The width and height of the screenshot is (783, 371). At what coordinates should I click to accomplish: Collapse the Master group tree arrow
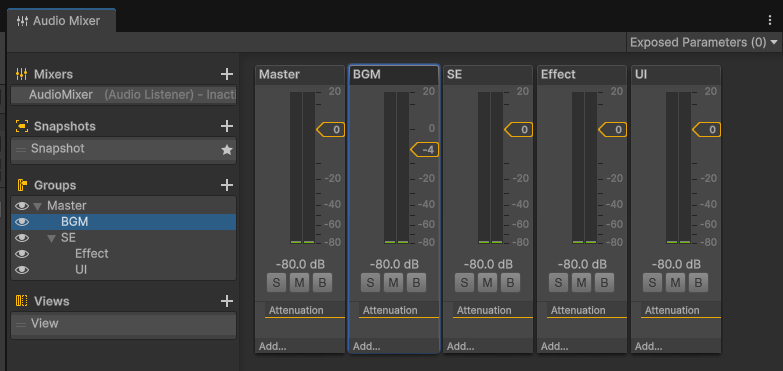[37, 206]
